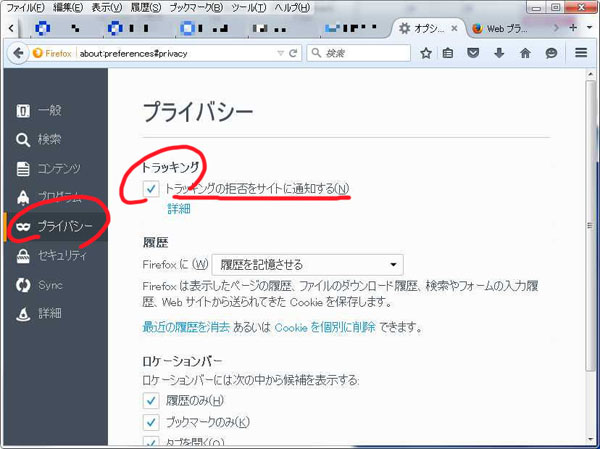Click the 検索 search input field

click(359, 53)
